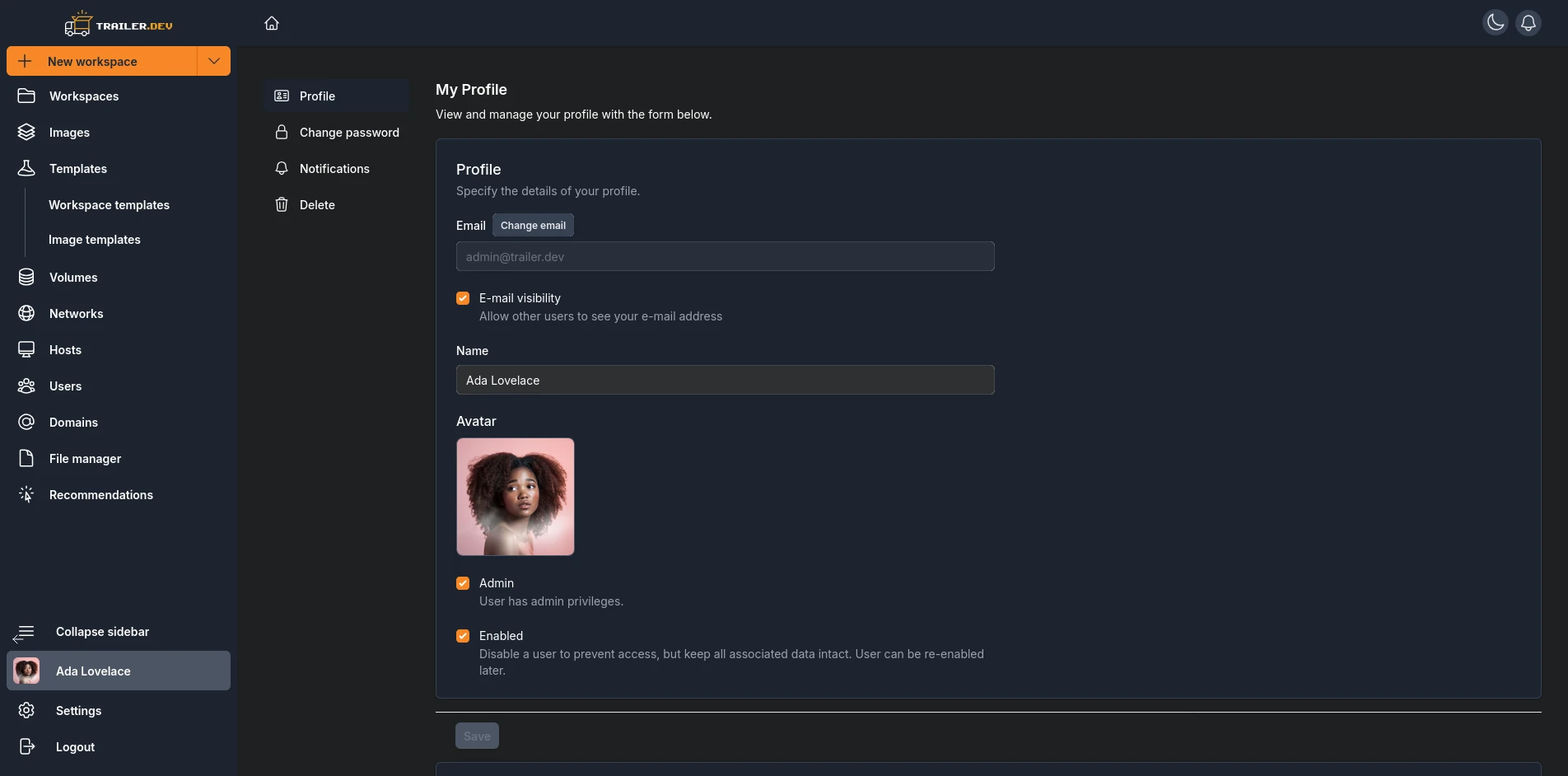Screen dimensions: 1568x776
Task: Open the notifications bell in top bar
Action: 1528,23
